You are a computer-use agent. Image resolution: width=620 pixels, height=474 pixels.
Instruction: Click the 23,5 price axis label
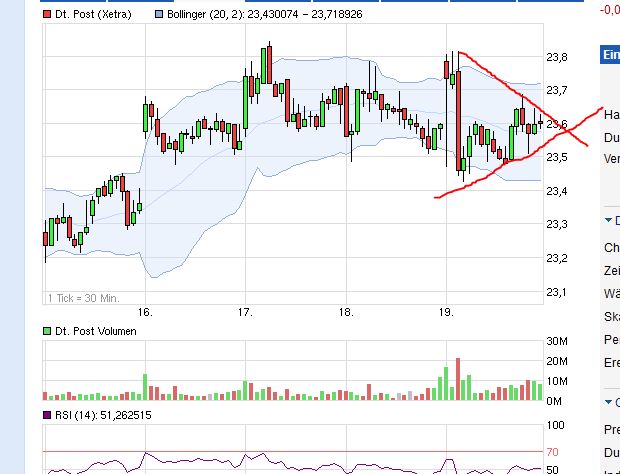pyautogui.click(x=557, y=157)
